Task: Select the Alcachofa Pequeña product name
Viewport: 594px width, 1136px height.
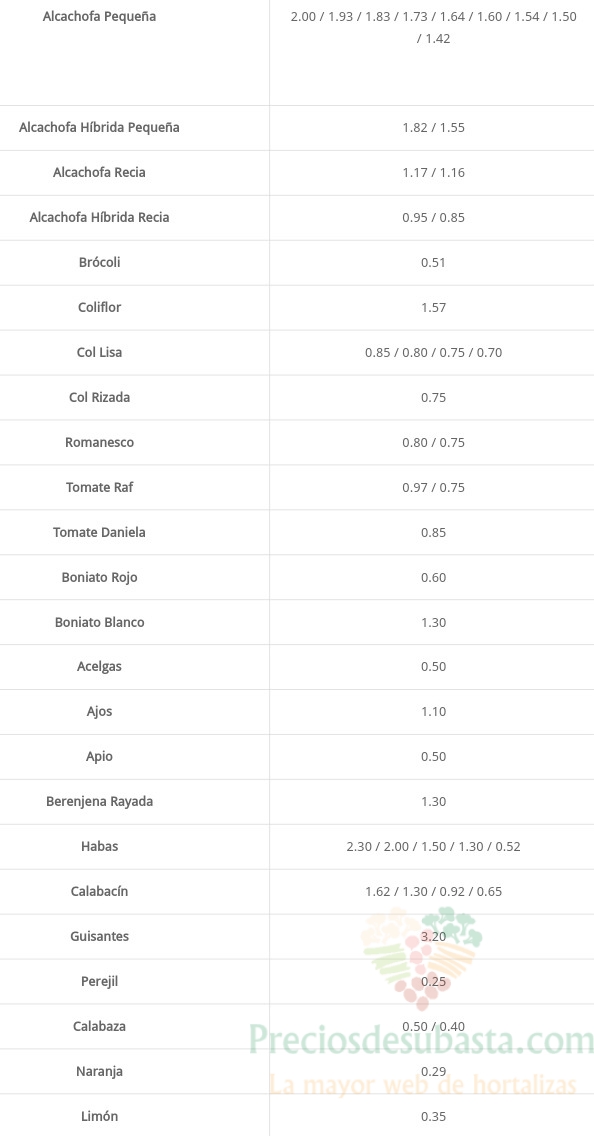Action: [99, 16]
